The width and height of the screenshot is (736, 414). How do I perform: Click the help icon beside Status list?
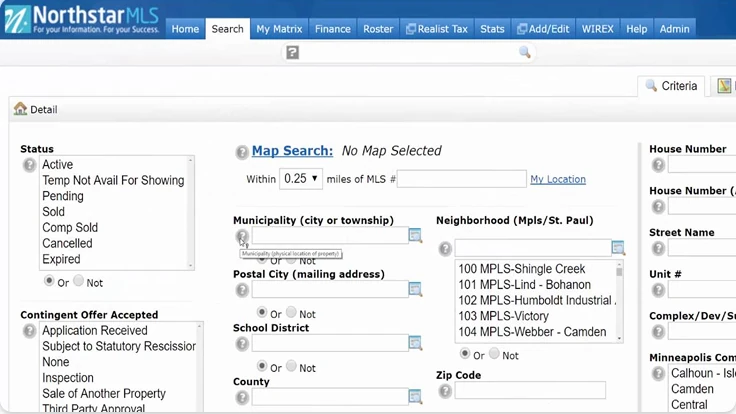pyautogui.click(x=29, y=165)
